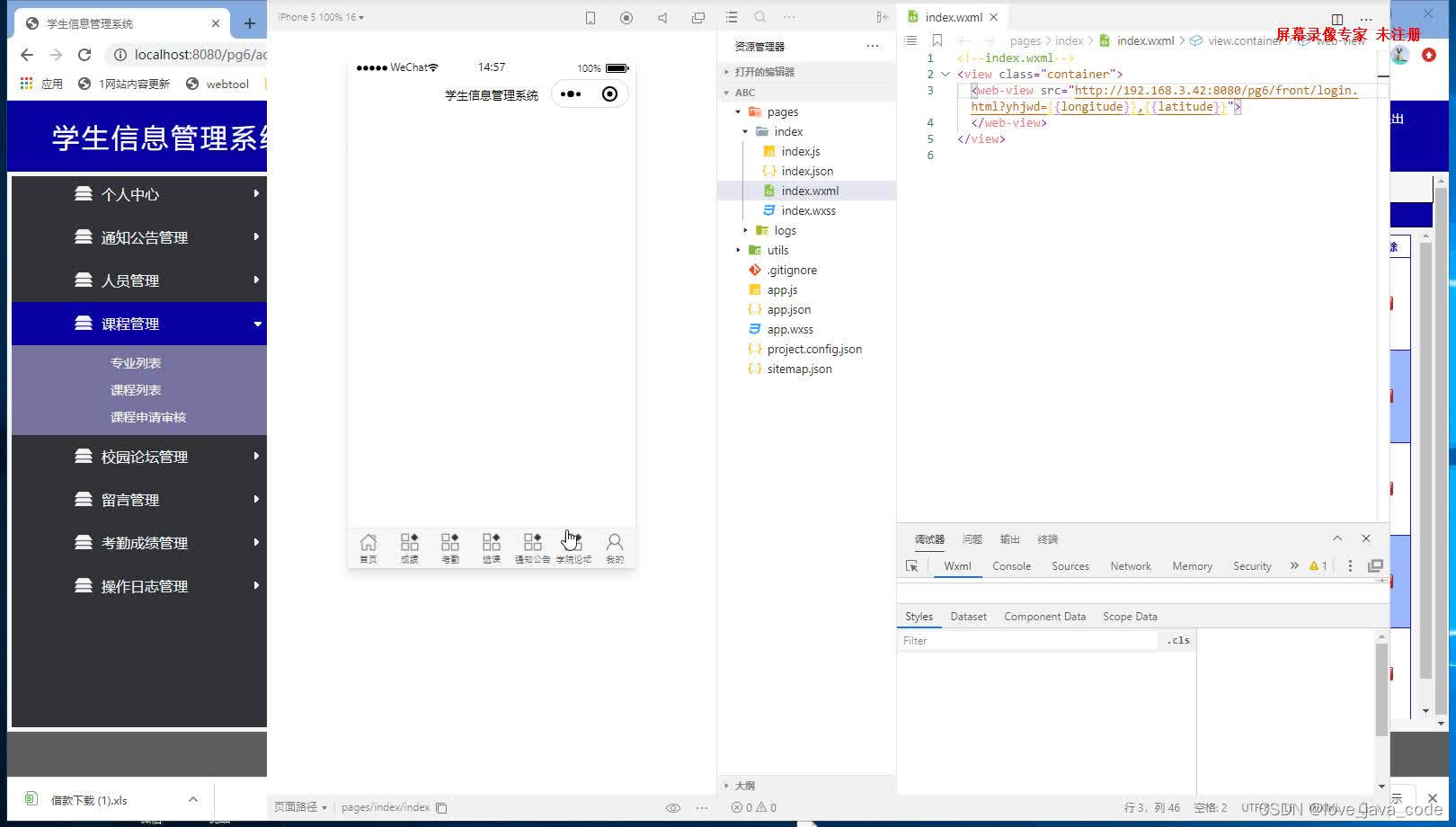
Task: Select the Component Data sub-tab
Action: (x=1044, y=617)
